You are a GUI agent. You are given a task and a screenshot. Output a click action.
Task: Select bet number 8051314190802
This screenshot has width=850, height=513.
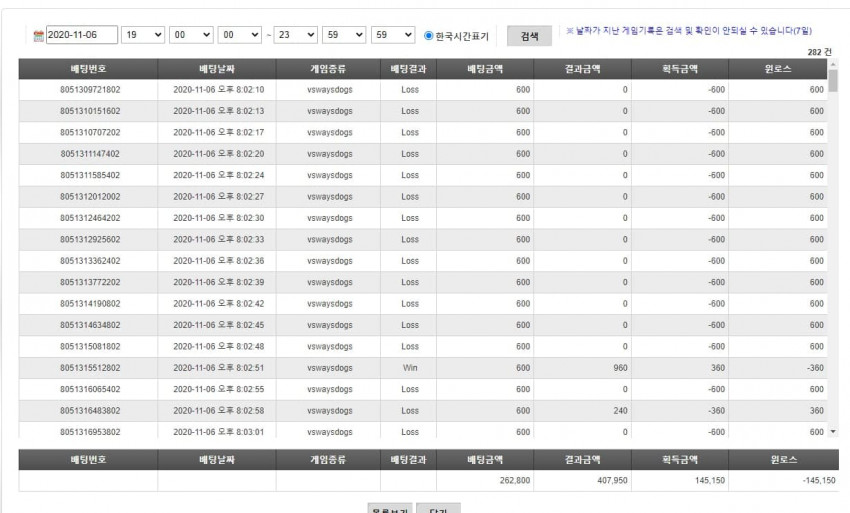[x=90, y=304]
